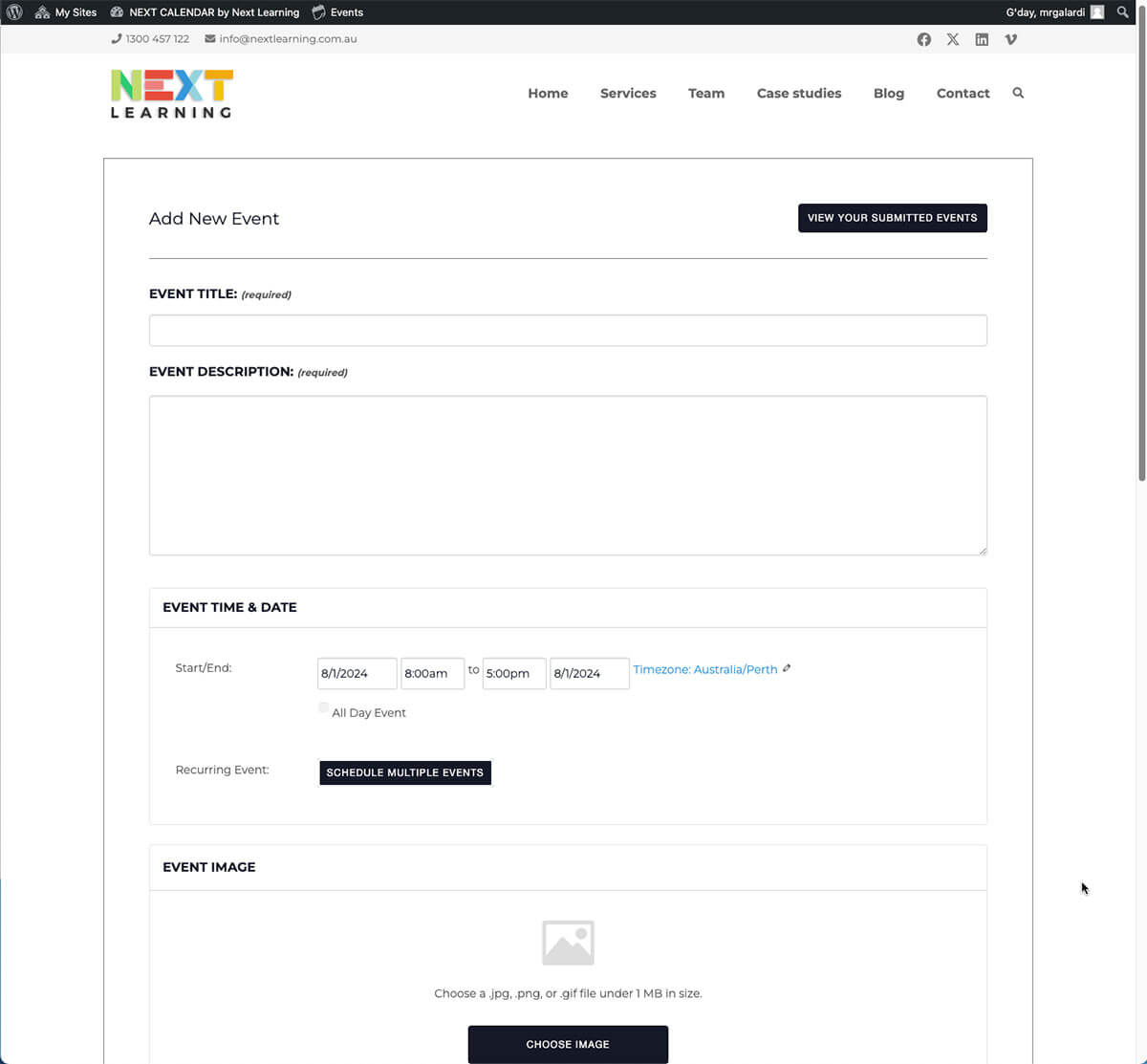The height and width of the screenshot is (1064, 1147).
Task: Open the X (Twitter) social icon
Action: click(953, 39)
